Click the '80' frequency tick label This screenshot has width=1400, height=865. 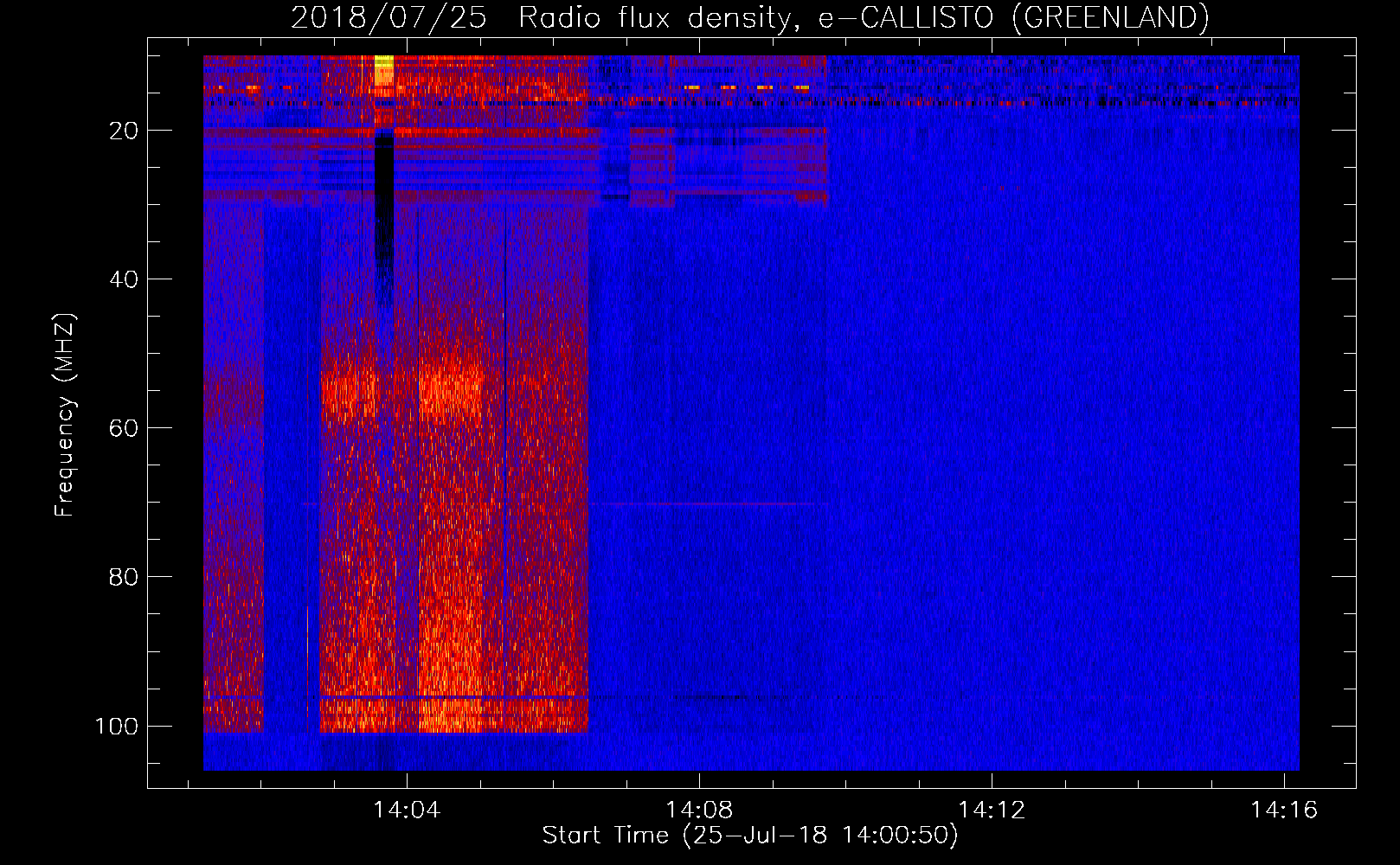pos(124,577)
